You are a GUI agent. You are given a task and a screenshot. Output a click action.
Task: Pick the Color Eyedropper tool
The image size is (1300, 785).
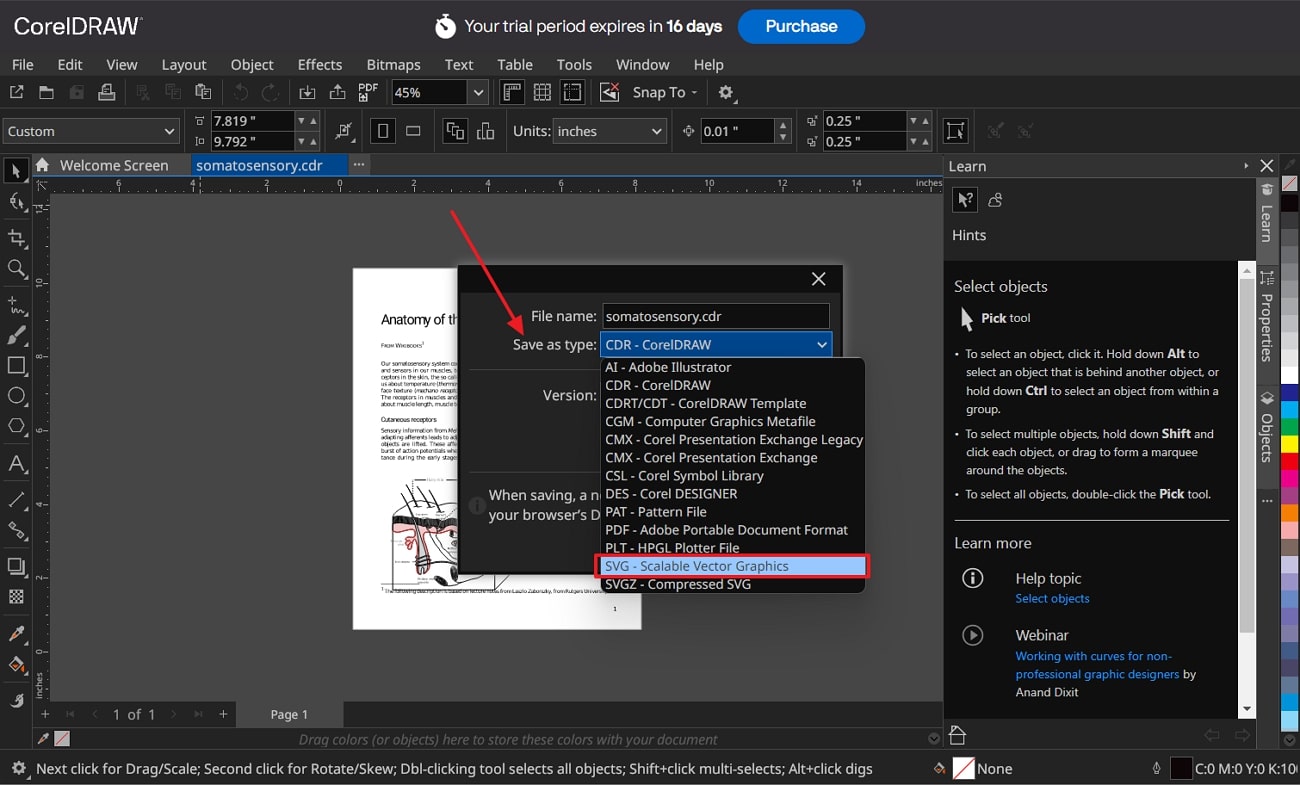click(x=16, y=634)
